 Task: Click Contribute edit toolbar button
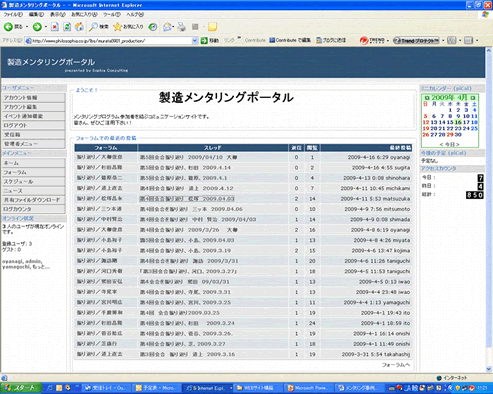[x=290, y=40]
